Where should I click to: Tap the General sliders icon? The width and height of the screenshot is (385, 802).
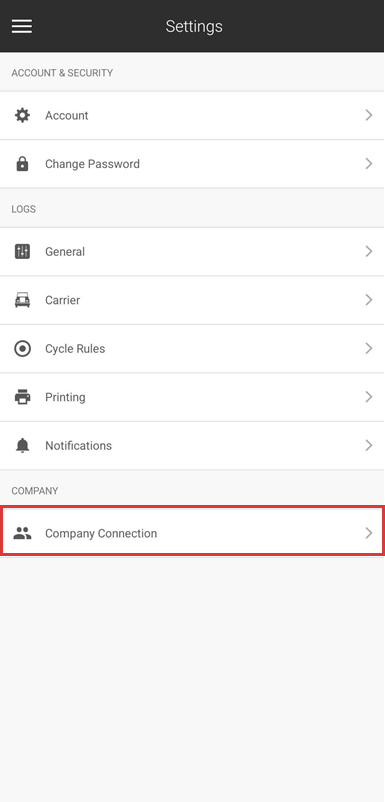22,252
